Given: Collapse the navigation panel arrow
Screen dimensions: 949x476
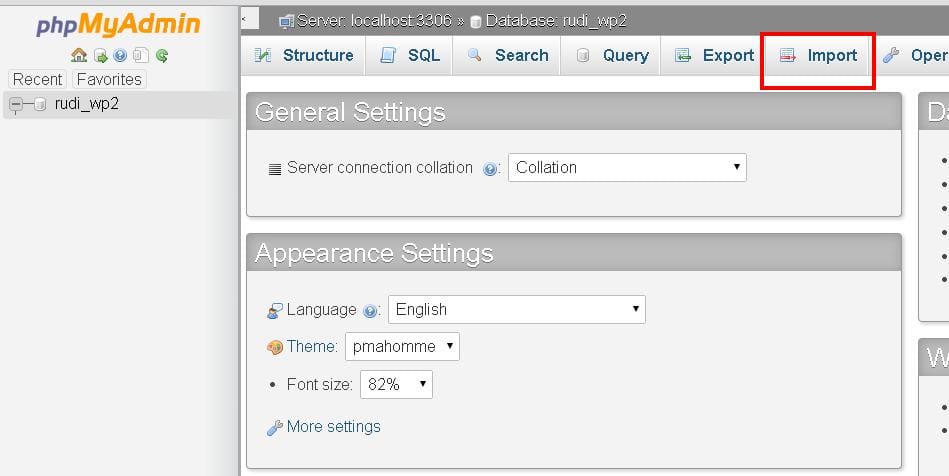Looking at the screenshot, I should 250,19.
